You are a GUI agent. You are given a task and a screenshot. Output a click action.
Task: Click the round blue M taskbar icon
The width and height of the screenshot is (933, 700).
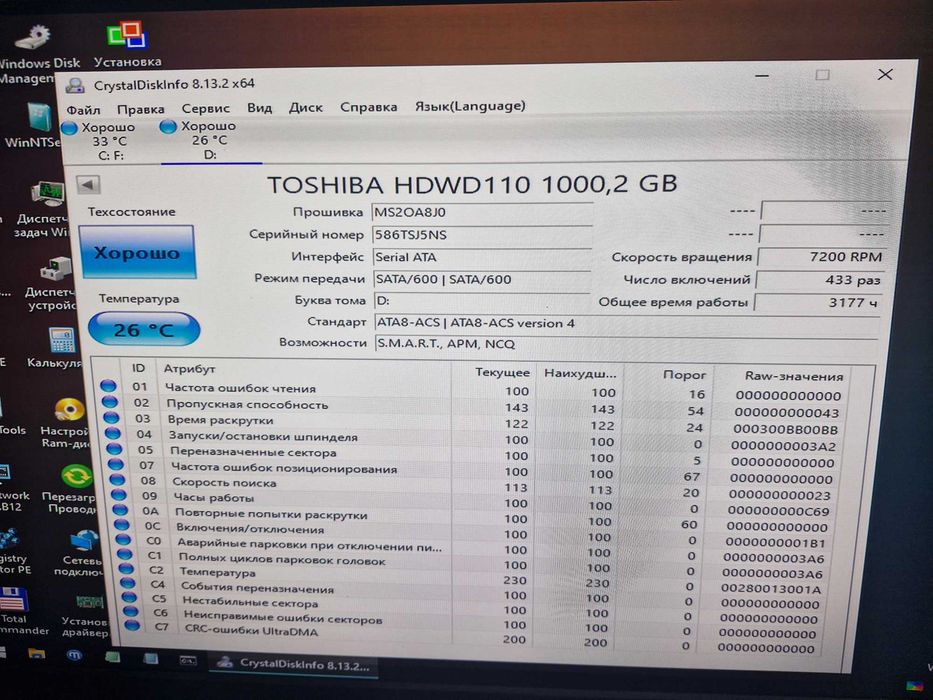(x=74, y=655)
